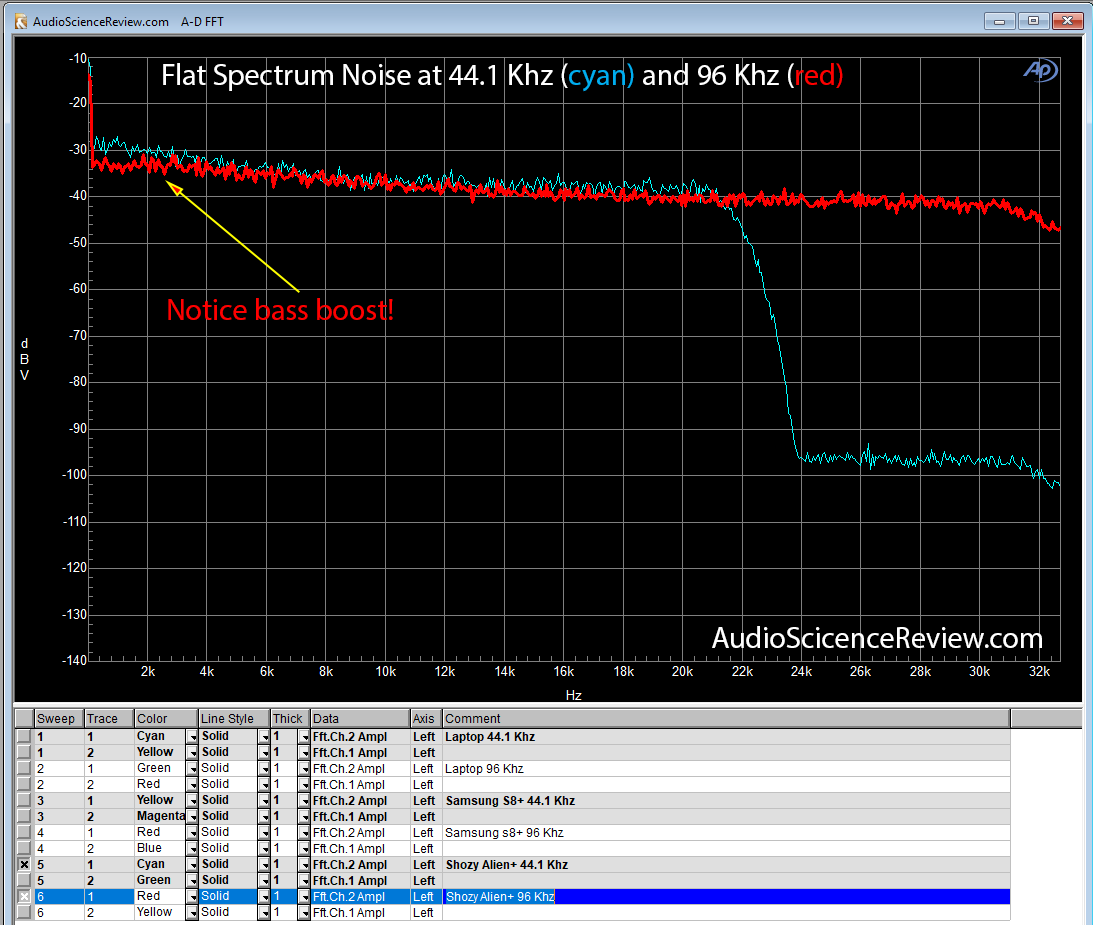Select the Laptop 44.1 Khz comment cell

tap(726, 737)
